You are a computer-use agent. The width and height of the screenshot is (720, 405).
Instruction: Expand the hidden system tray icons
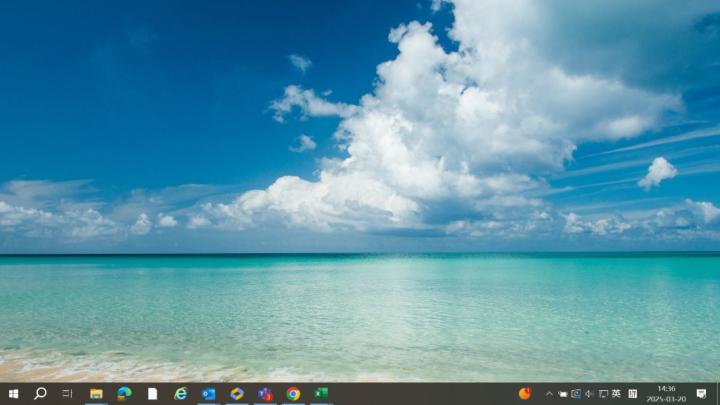[549, 394]
